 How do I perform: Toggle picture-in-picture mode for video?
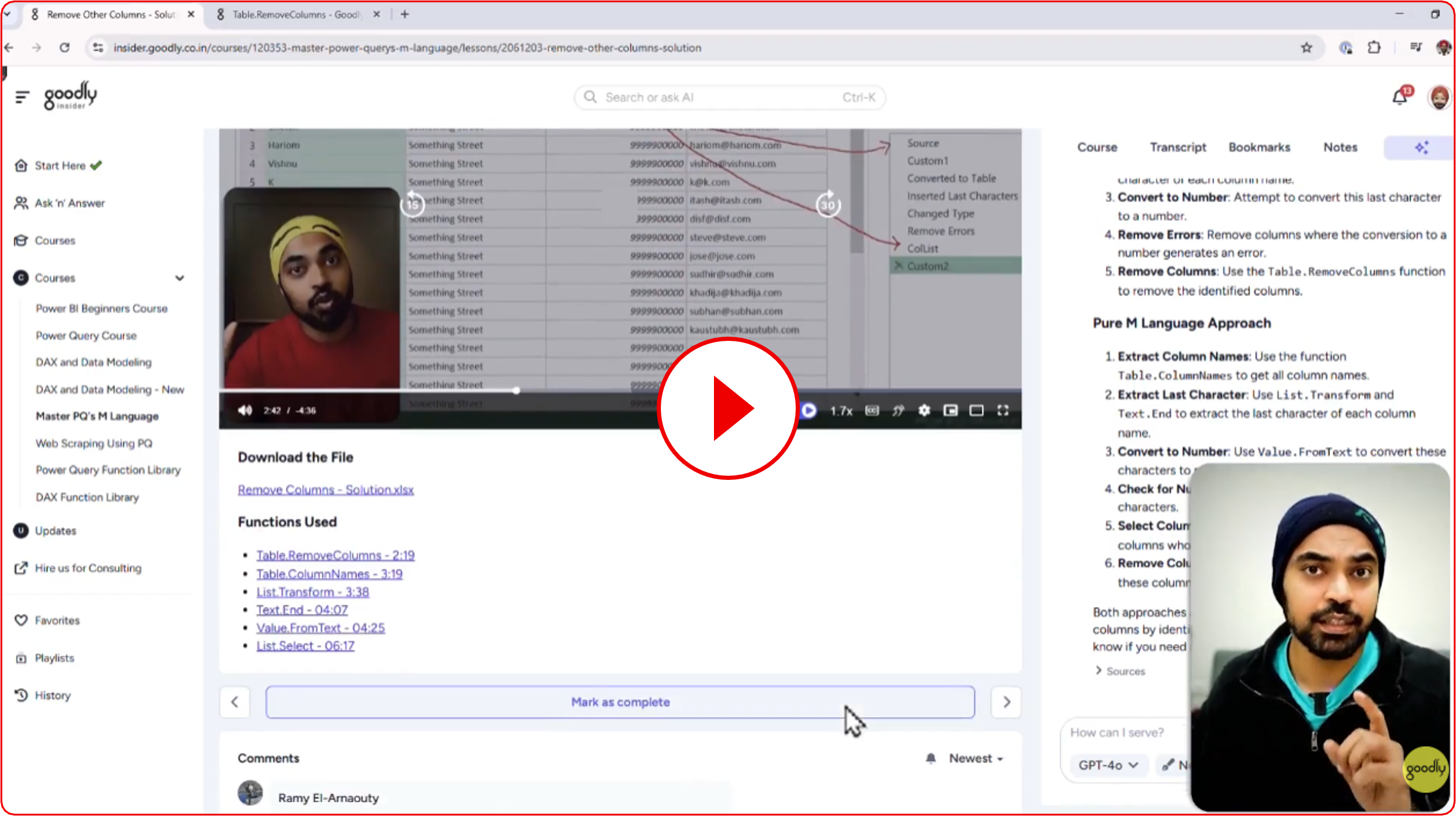(950, 410)
